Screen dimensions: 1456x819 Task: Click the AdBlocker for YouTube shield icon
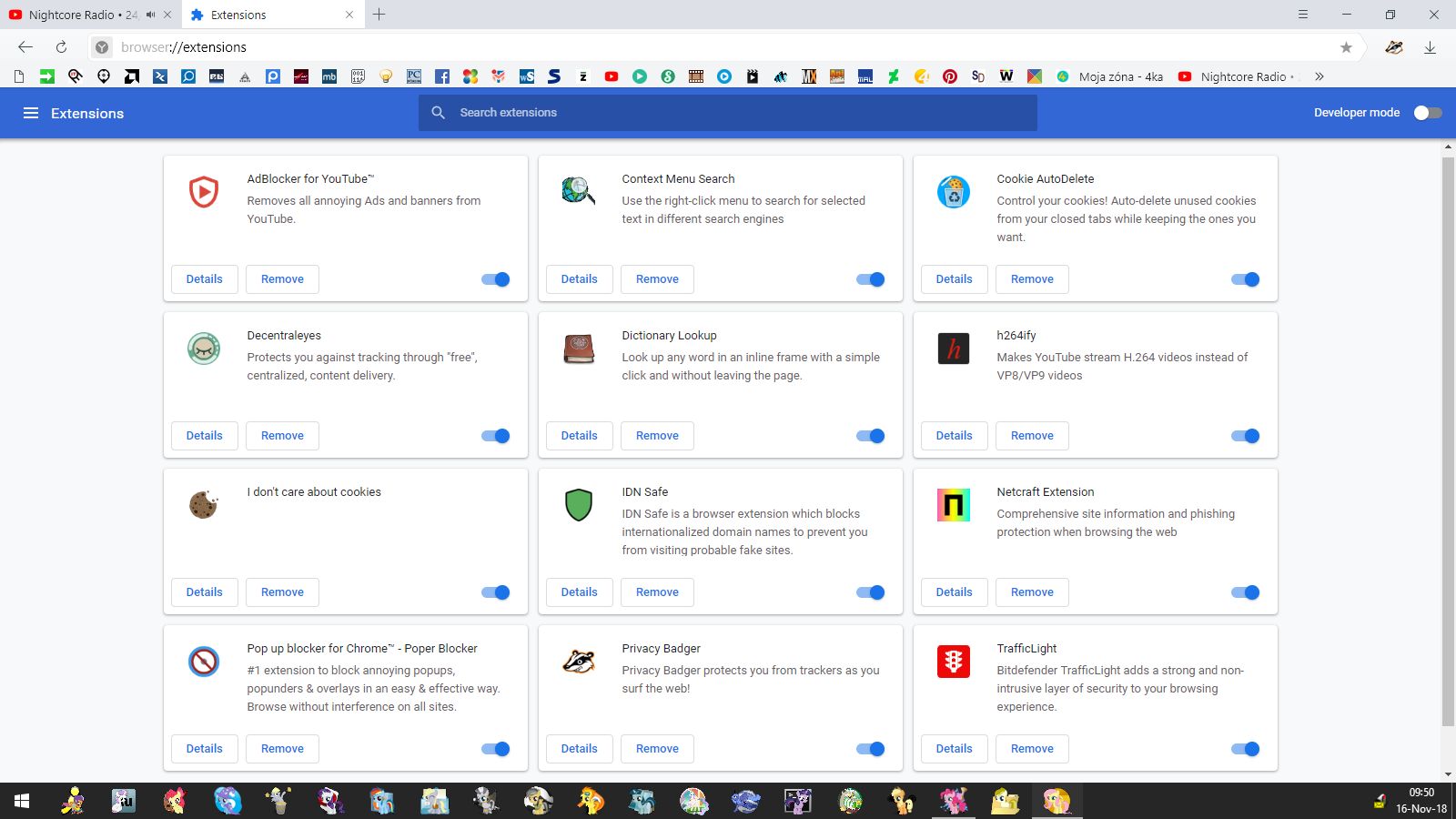tap(204, 192)
